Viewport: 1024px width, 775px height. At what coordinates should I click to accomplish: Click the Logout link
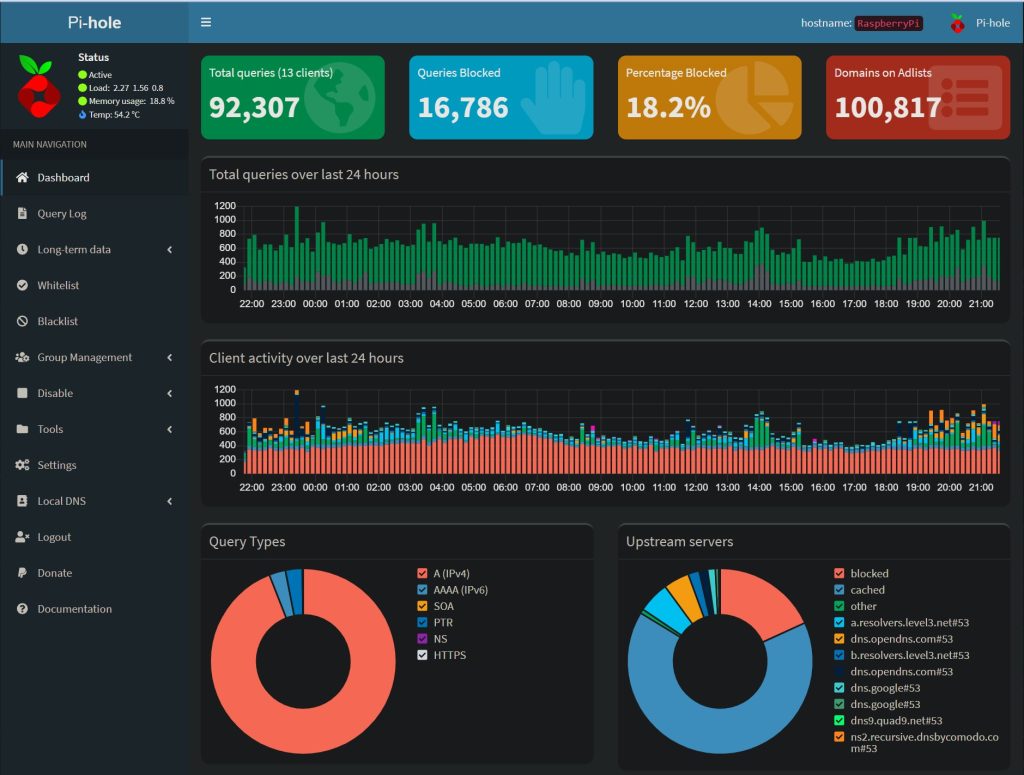click(54, 538)
